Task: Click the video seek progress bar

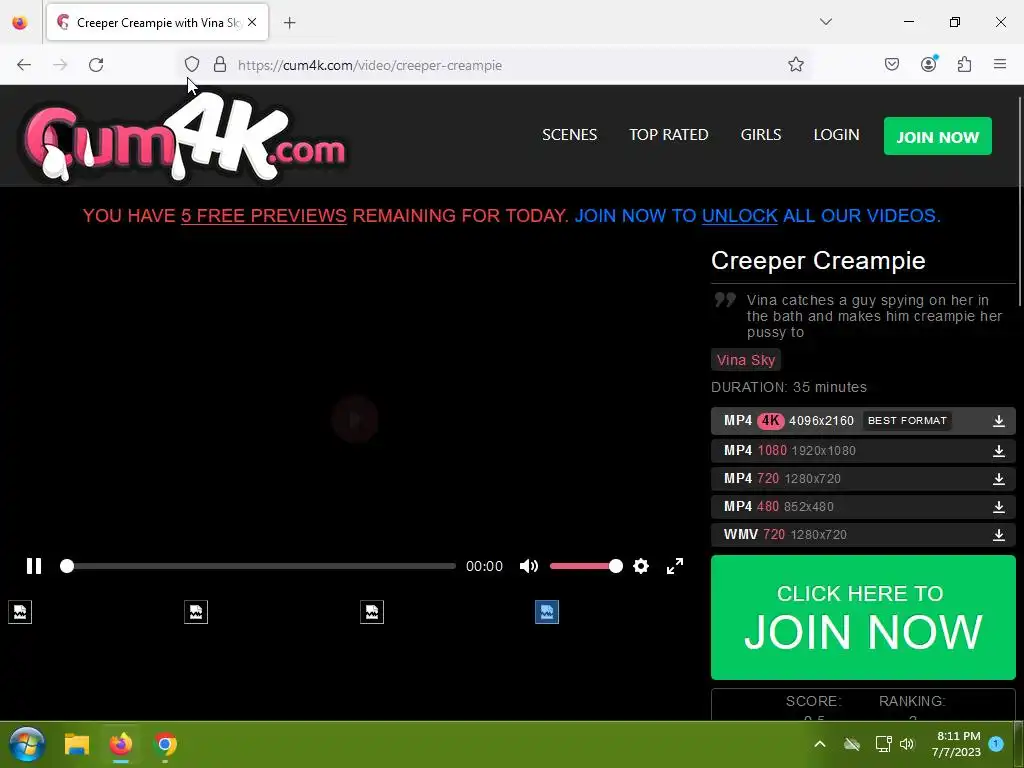Action: pyautogui.click(x=259, y=566)
